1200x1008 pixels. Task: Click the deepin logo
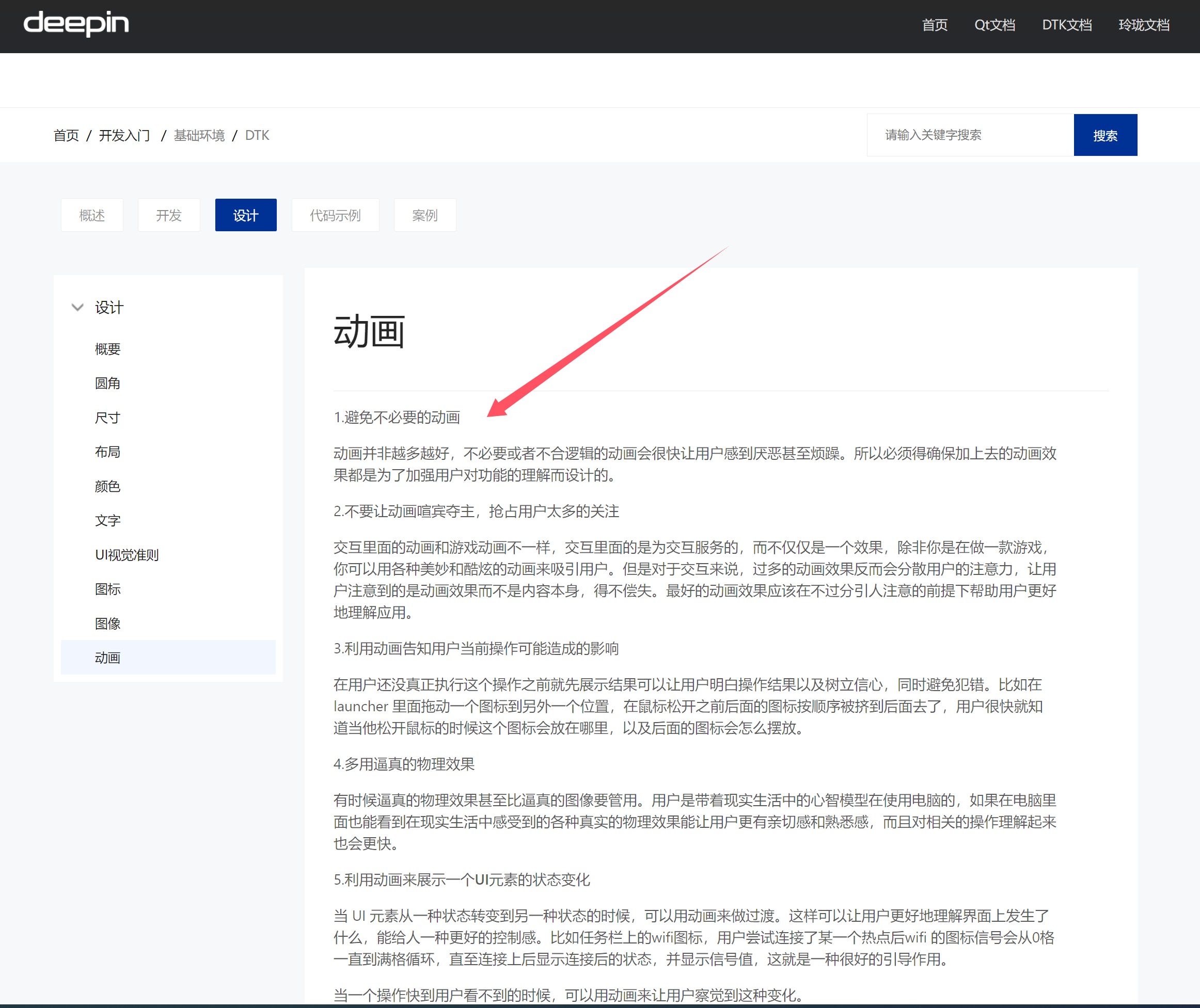76,24
